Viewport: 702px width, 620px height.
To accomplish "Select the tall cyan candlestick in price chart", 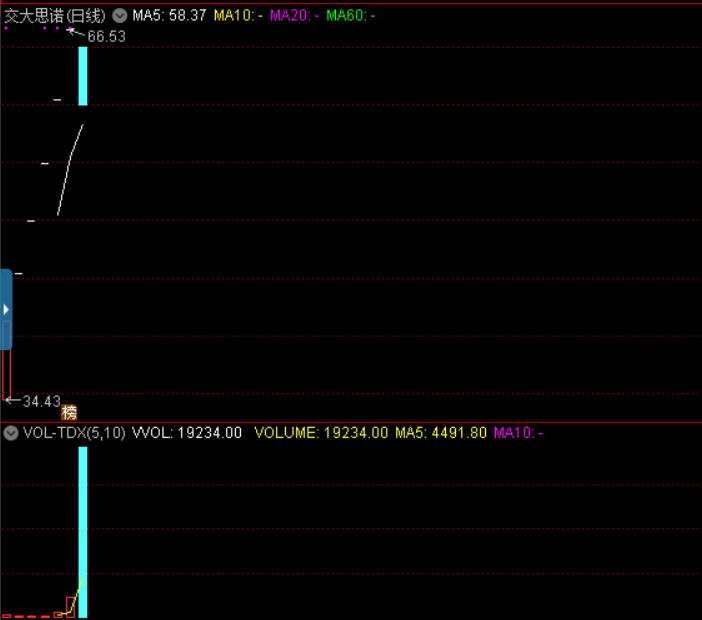I will (83, 76).
